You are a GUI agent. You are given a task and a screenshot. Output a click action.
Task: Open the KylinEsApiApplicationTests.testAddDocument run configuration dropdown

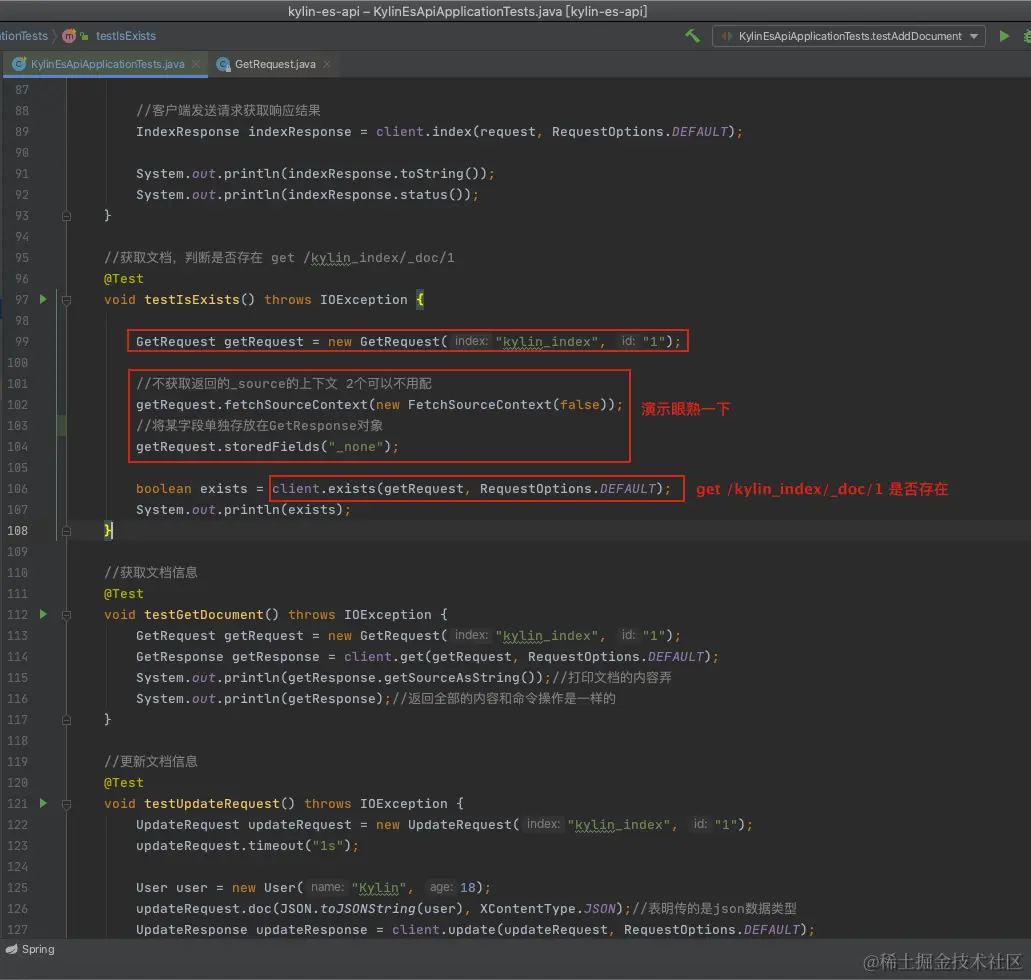(x=848, y=36)
